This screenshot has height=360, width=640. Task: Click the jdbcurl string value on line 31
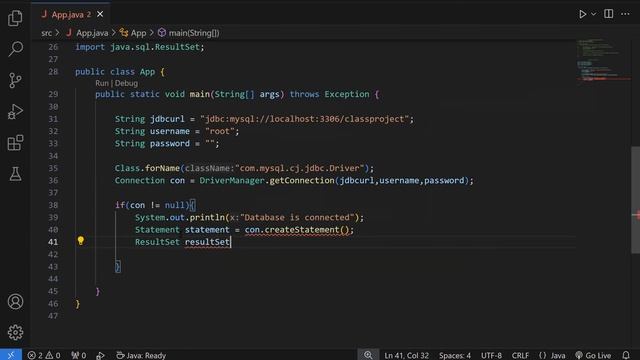(x=304, y=119)
